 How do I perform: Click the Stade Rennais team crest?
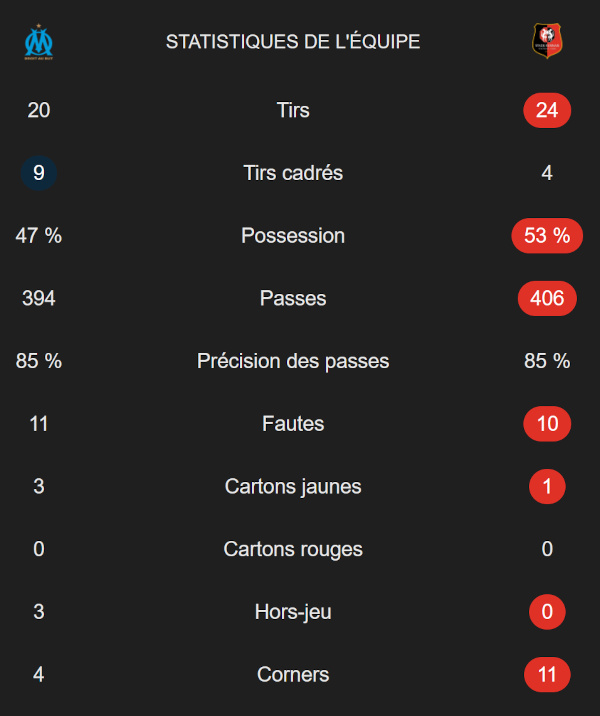click(x=547, y=41)
